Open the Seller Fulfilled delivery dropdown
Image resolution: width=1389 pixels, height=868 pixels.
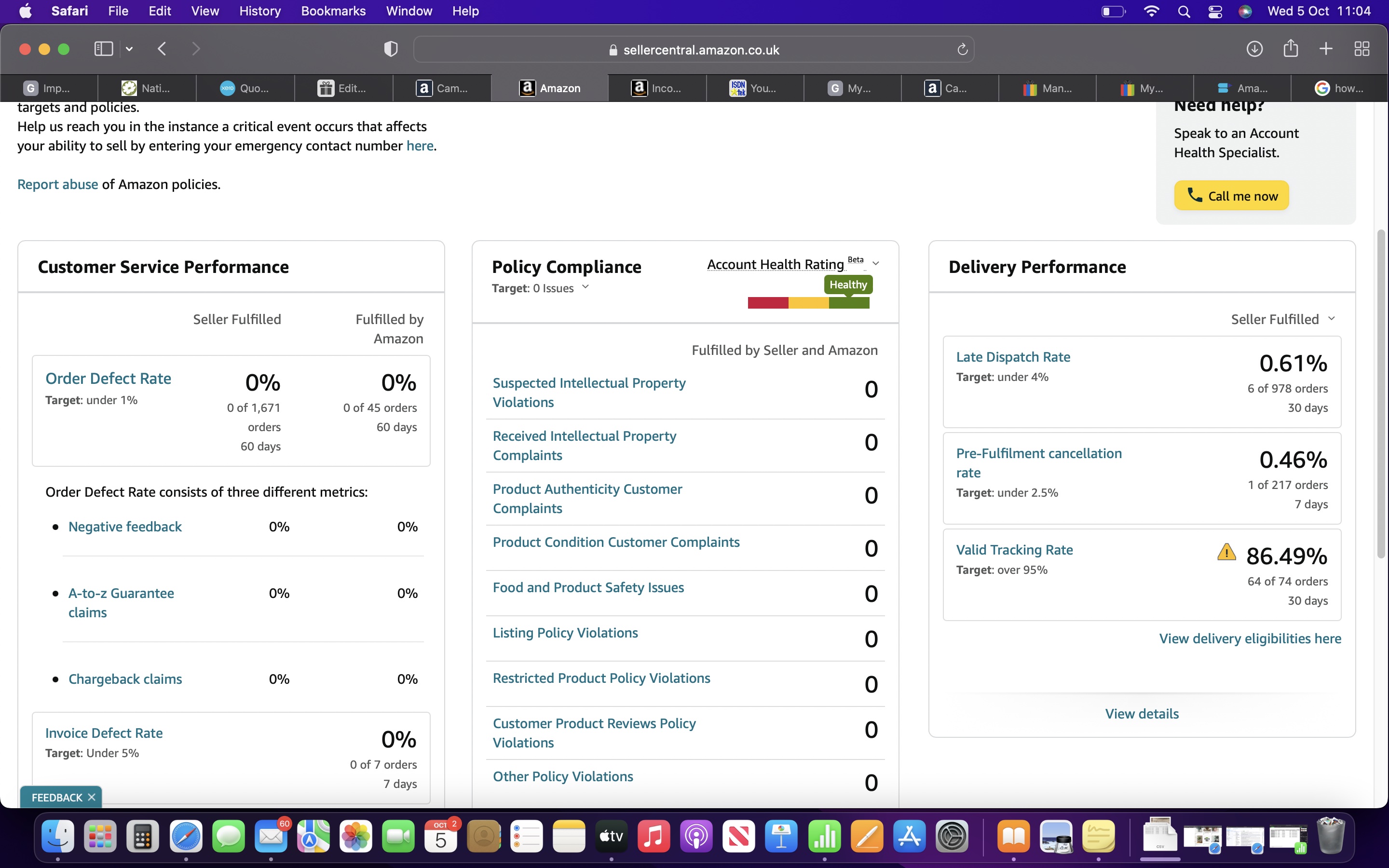[x=1282, y=319]
